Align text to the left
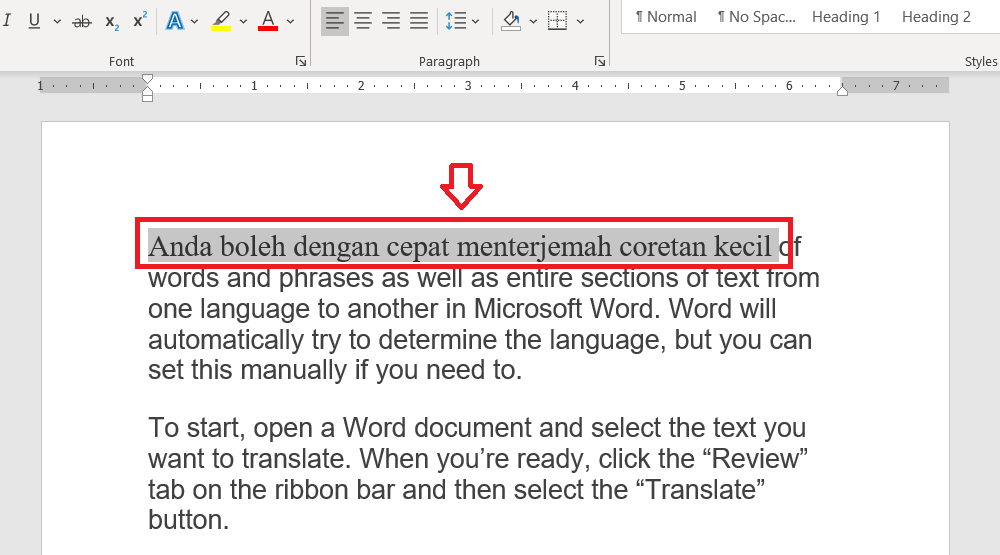 click(334, 20)
